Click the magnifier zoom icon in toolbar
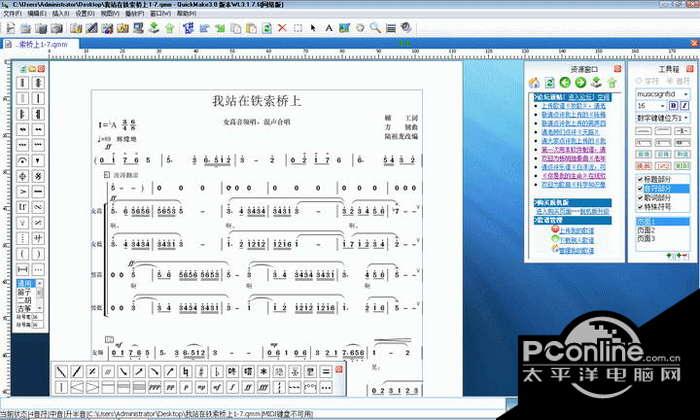The image size is (700, 420). pyautogui.click(x=375, y=28)
